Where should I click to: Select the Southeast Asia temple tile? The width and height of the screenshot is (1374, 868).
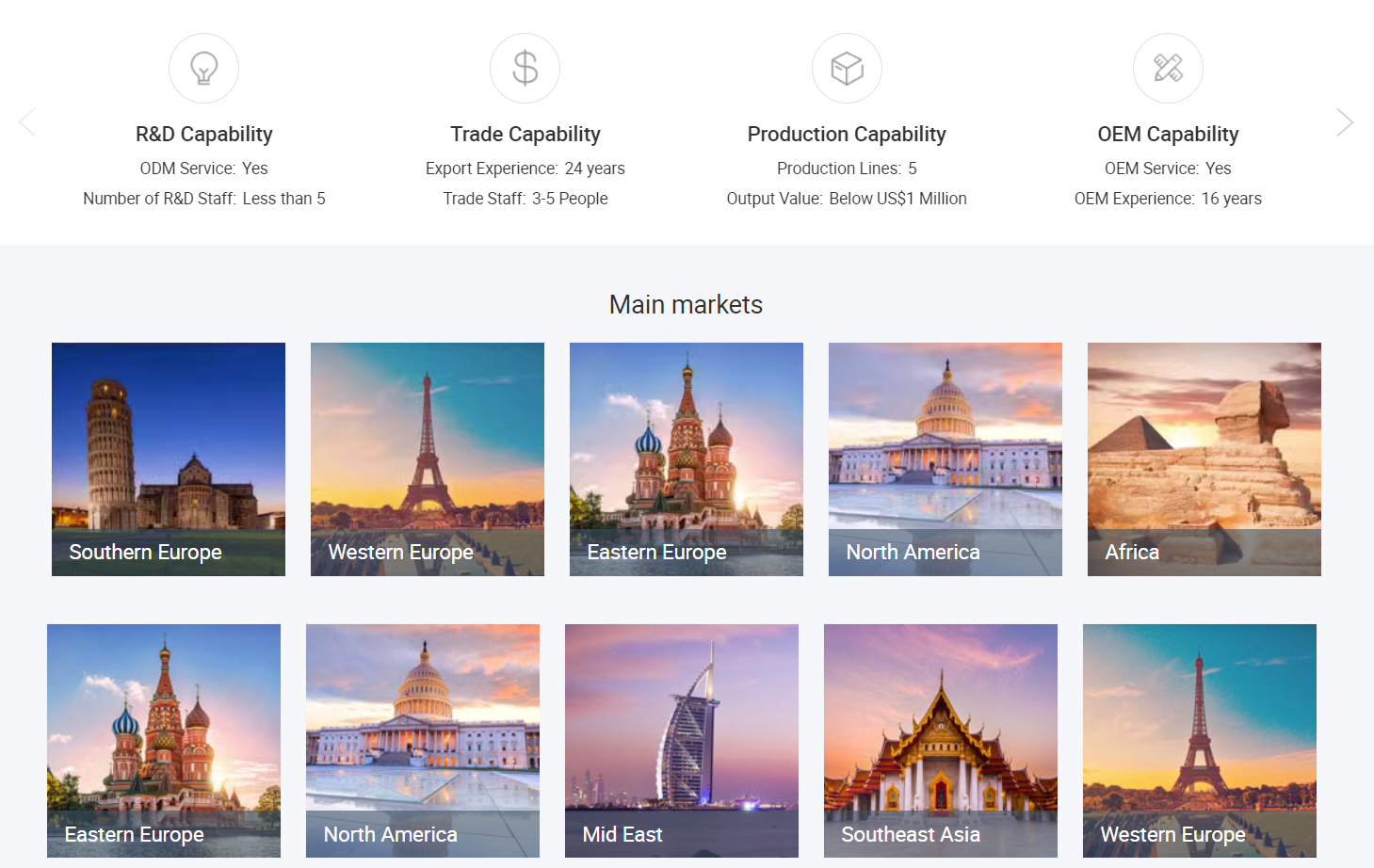coord(941,741)
